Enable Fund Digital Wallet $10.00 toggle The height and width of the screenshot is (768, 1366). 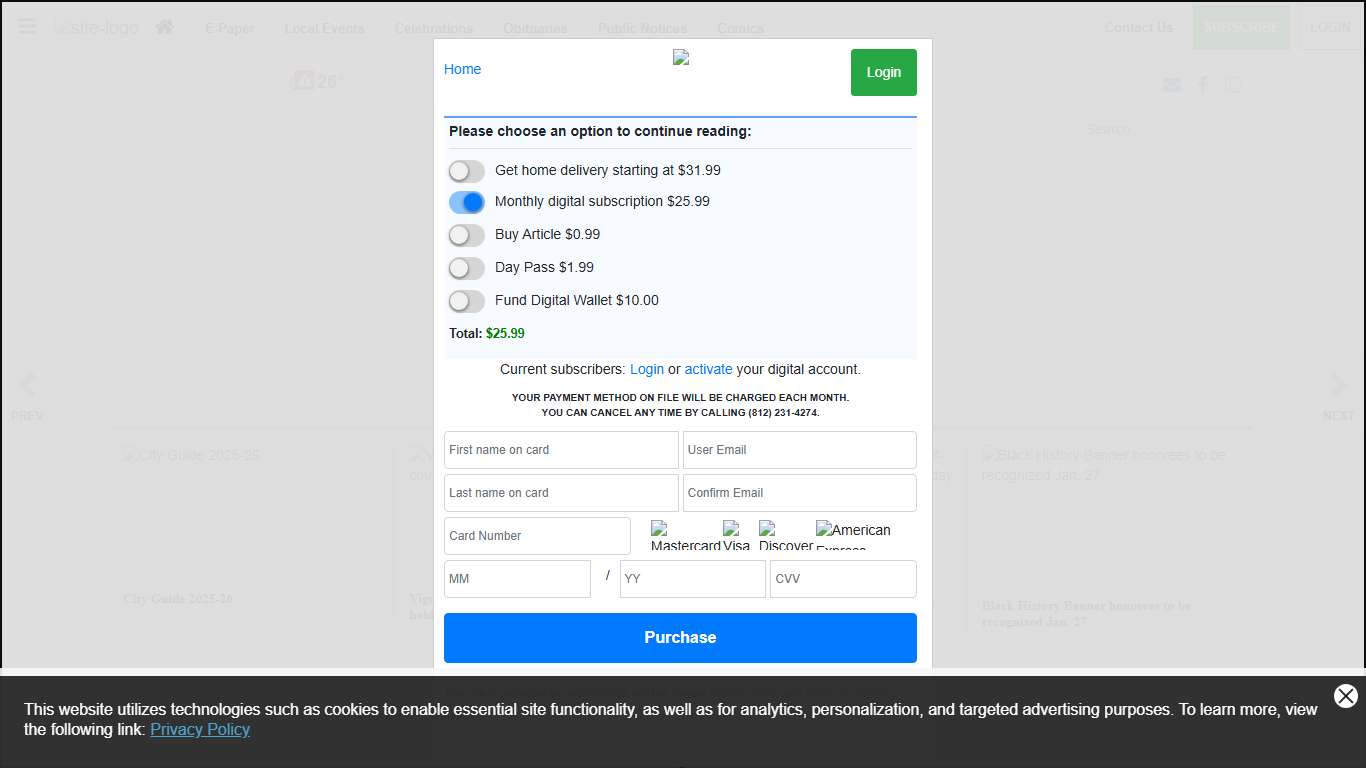tap(466, 301)
